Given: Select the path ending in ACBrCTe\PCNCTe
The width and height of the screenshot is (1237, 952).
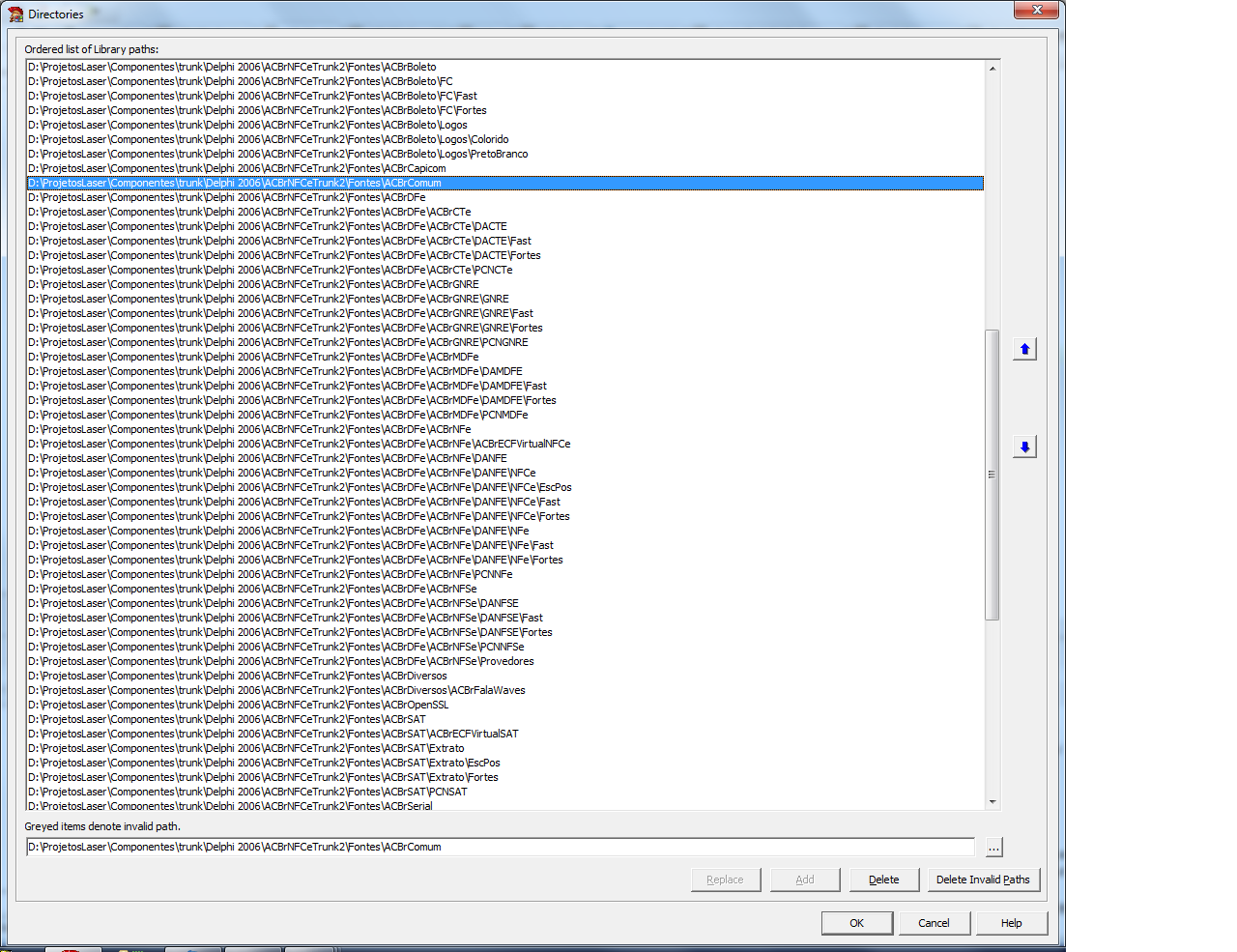Looking at the screenshot, I should (505, 270).
